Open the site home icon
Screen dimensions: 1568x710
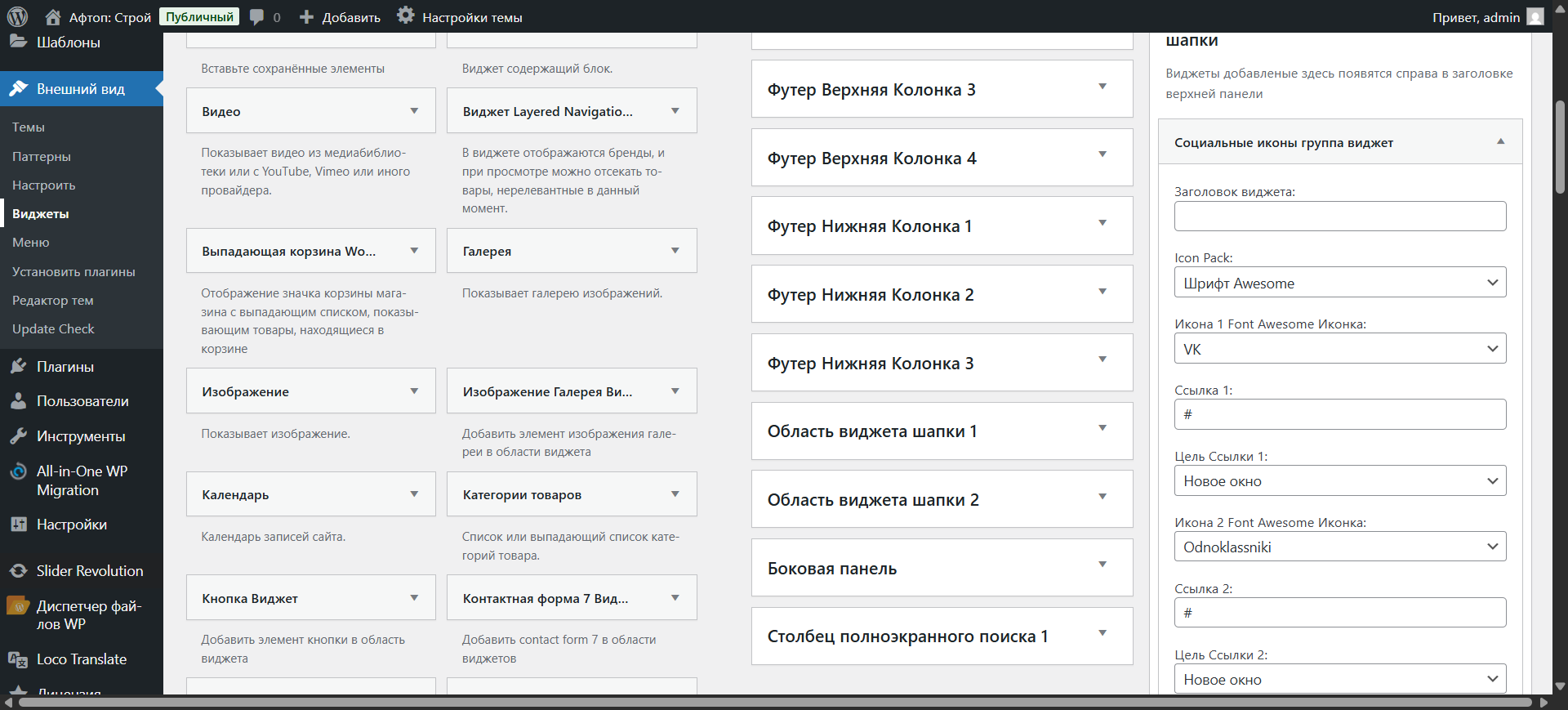tap(53, 17)
